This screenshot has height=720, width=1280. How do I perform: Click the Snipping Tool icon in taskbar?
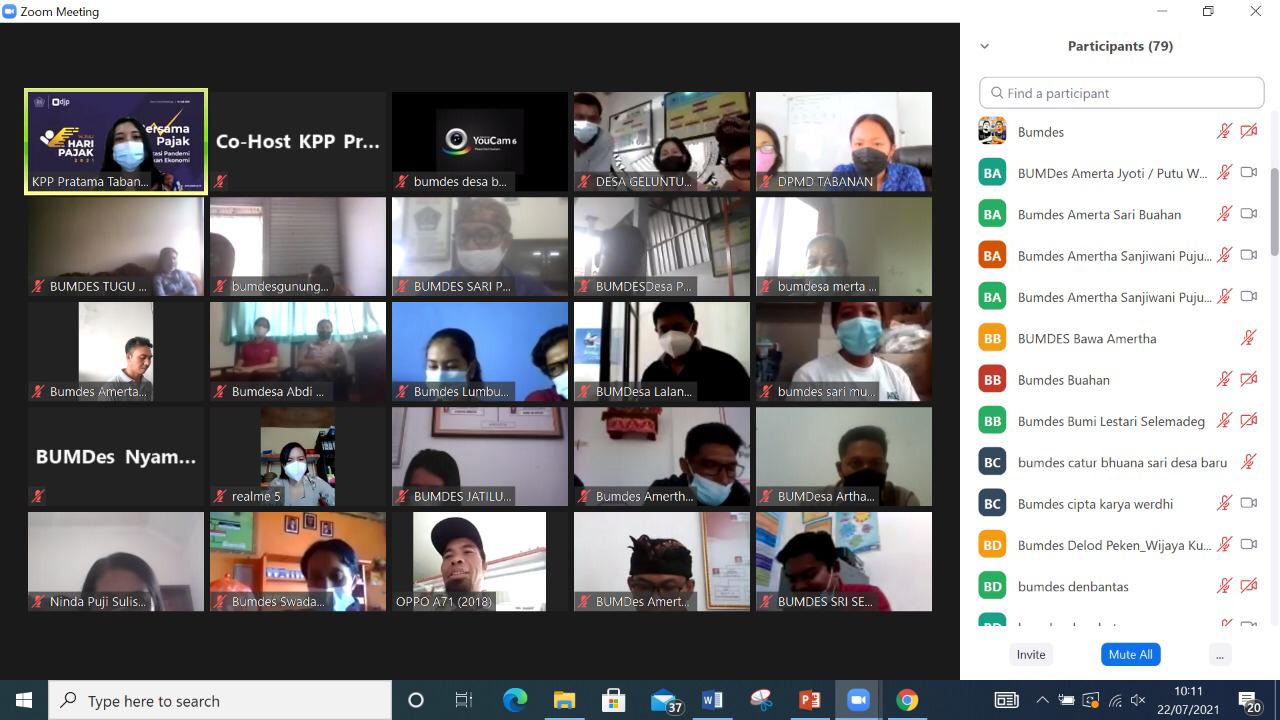761,700
